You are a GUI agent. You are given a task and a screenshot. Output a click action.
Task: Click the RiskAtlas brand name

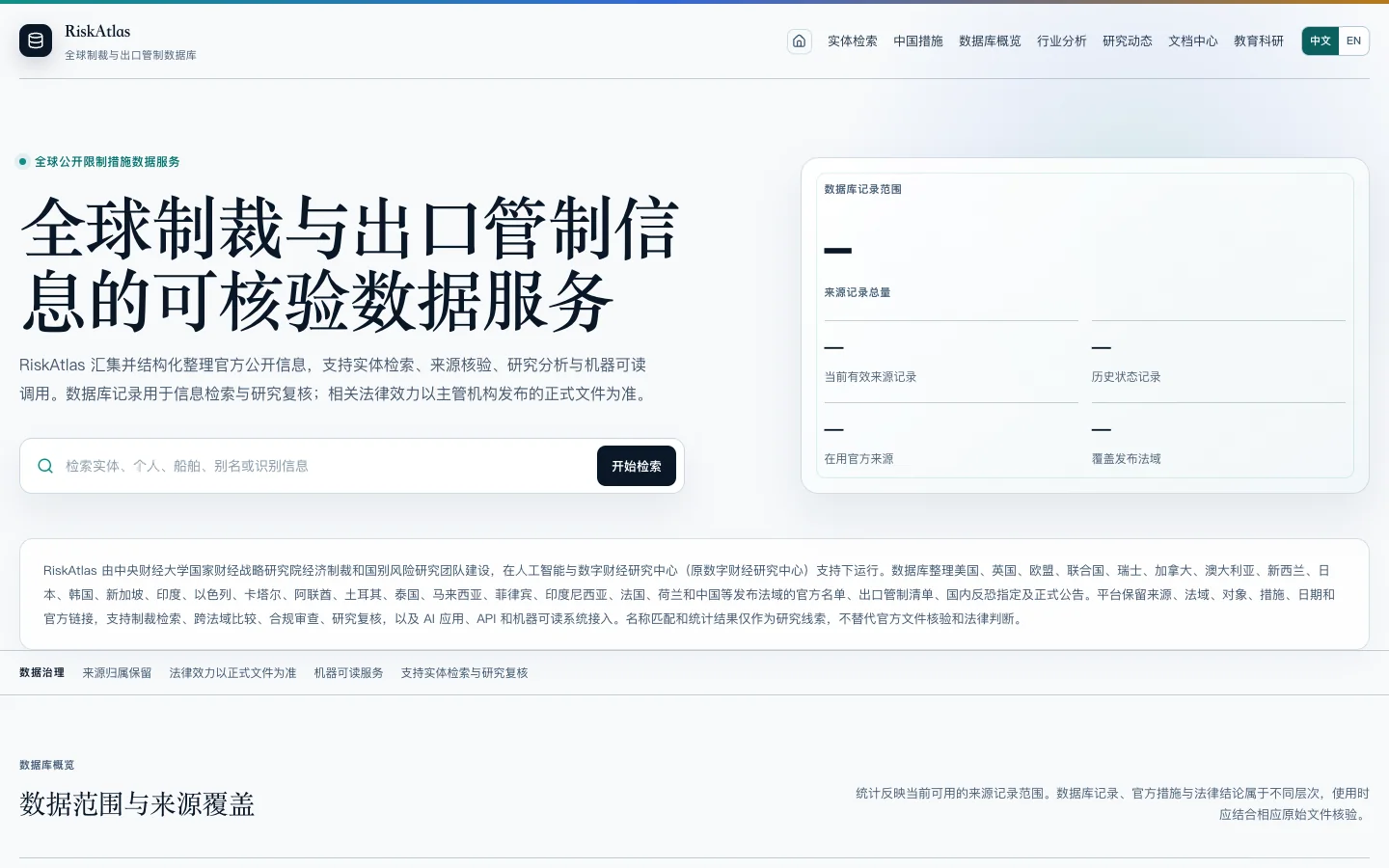point(97,31)
